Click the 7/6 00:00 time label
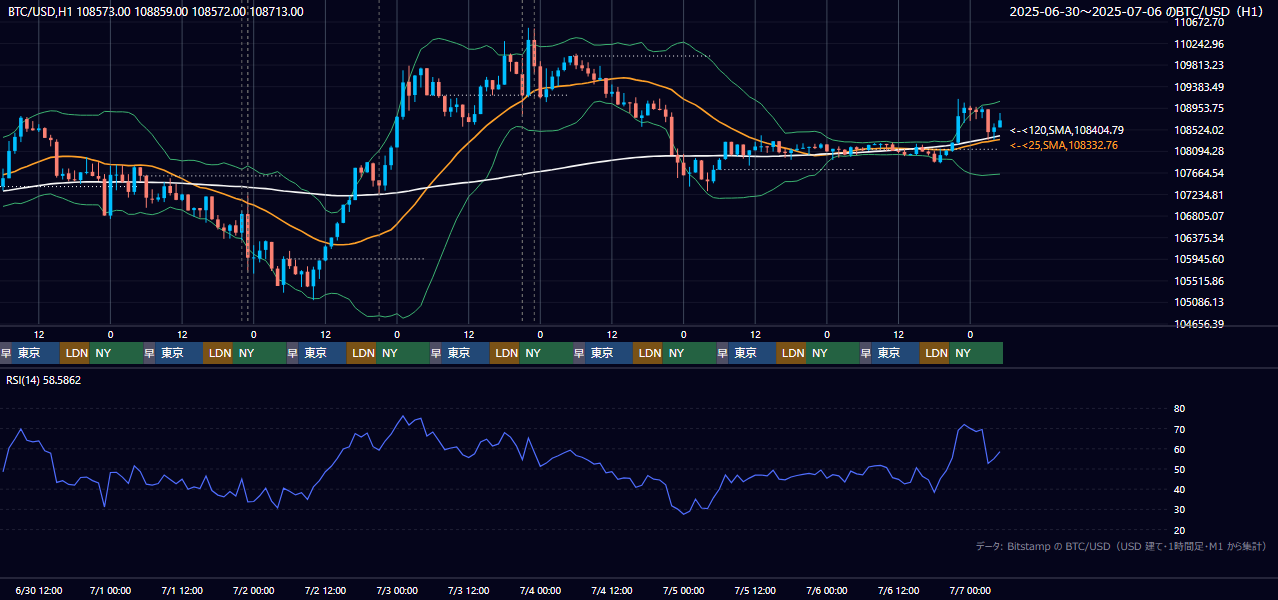 [x=827, y=591]
